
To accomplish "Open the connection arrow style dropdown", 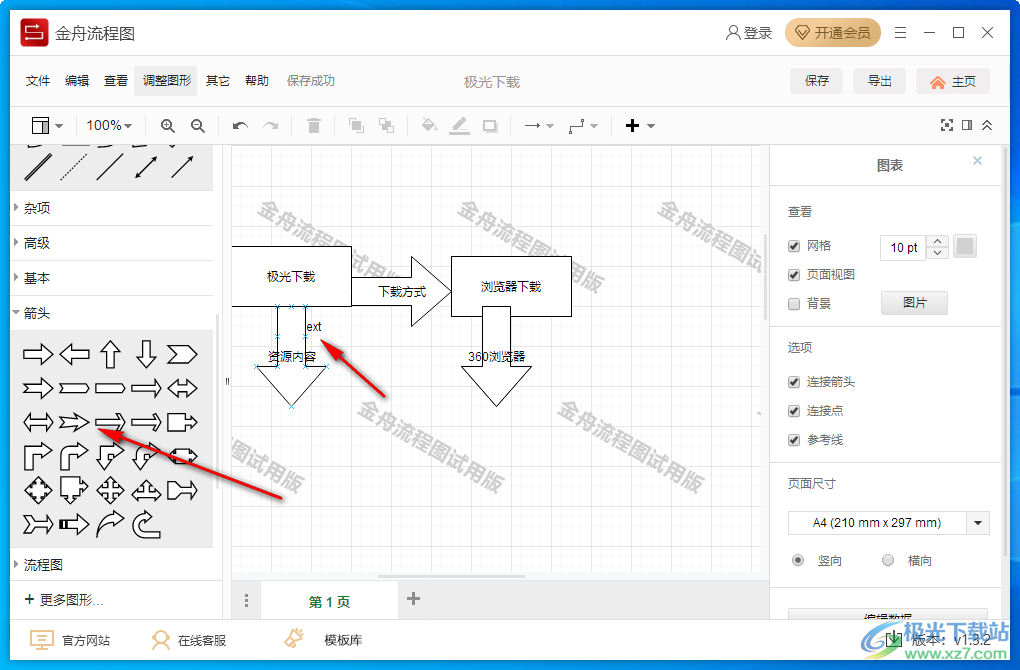I will pyautogui.click(x=539, y=126).
